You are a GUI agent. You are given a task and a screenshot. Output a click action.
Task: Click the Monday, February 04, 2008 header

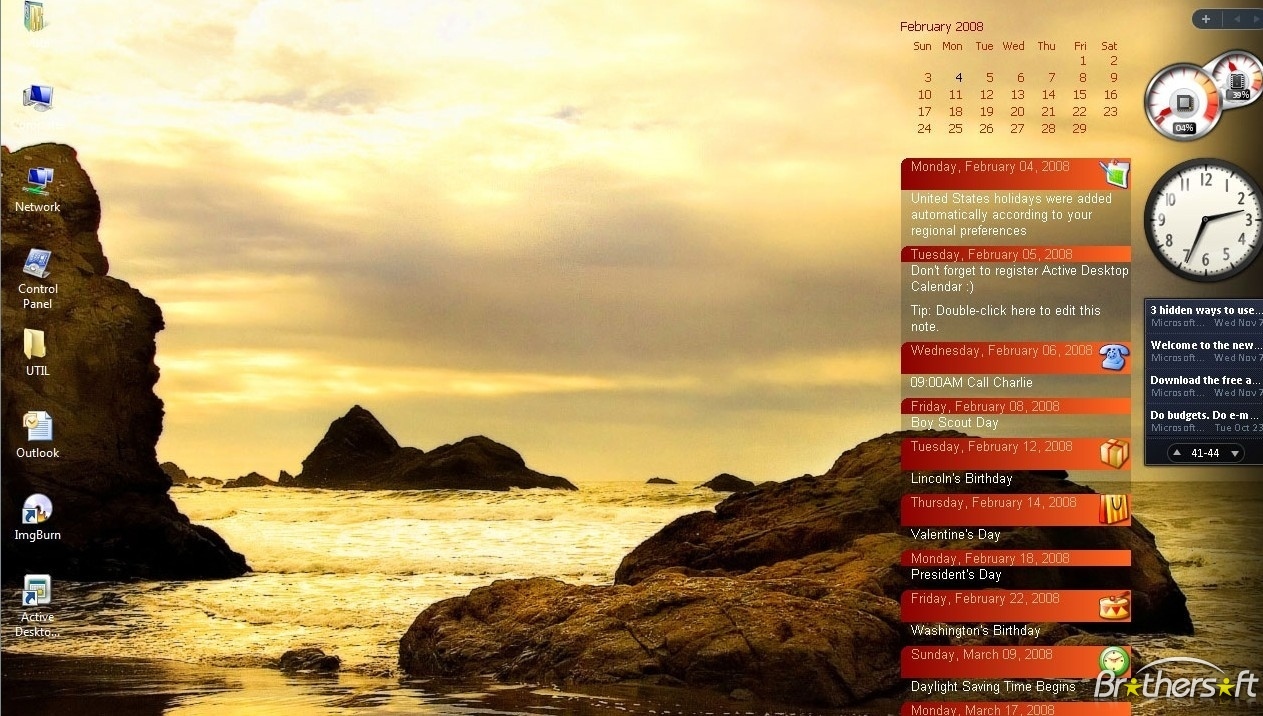tap(990, 167)
